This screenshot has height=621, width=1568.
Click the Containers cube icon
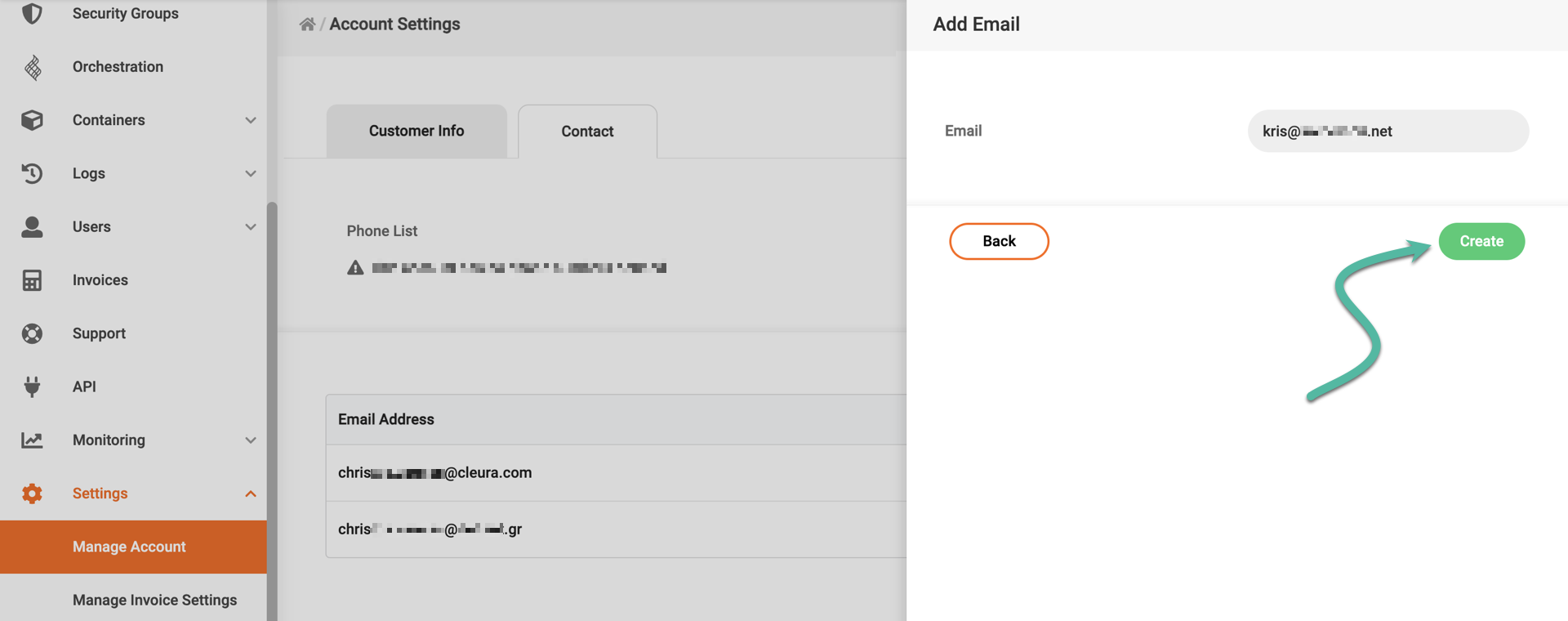coord(32,119)
